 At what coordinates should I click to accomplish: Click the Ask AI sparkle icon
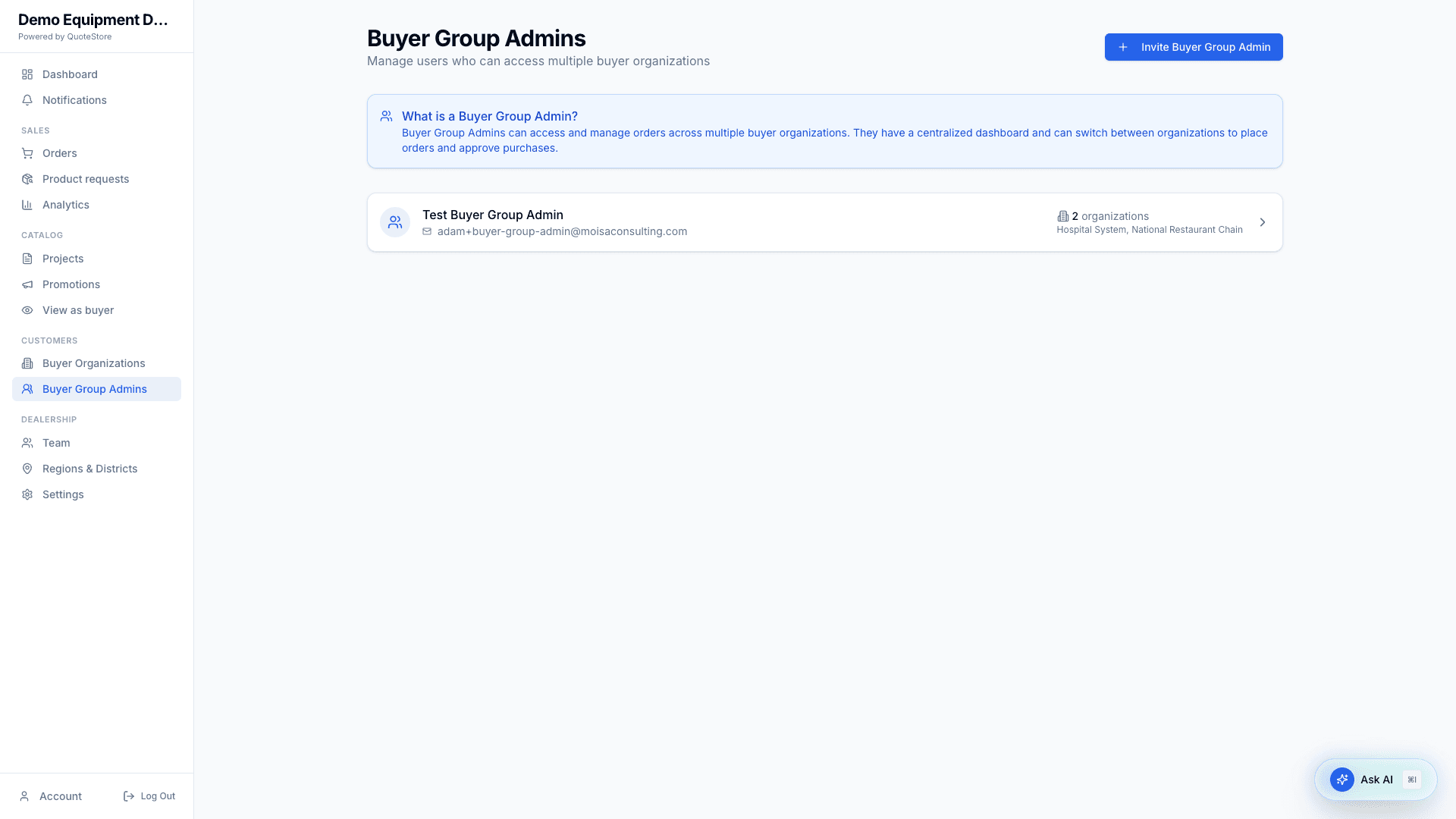pos(1342,780)
